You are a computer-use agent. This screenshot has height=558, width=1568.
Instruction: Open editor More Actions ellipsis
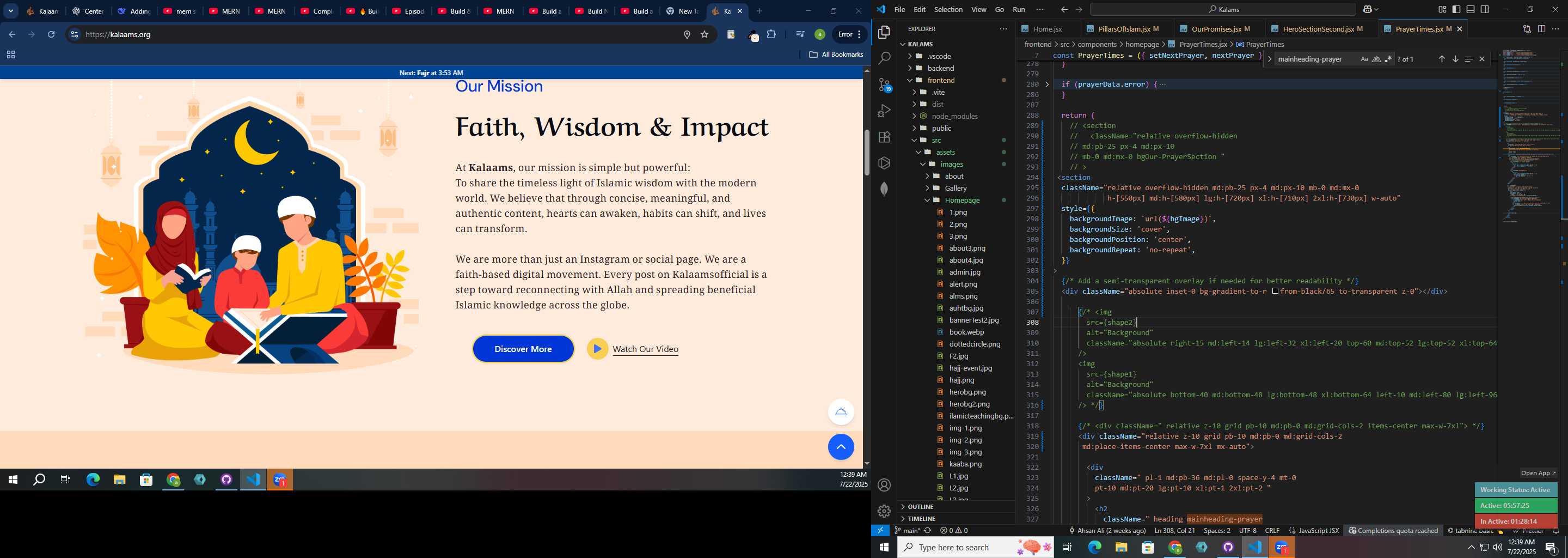tap(1556, 29)
